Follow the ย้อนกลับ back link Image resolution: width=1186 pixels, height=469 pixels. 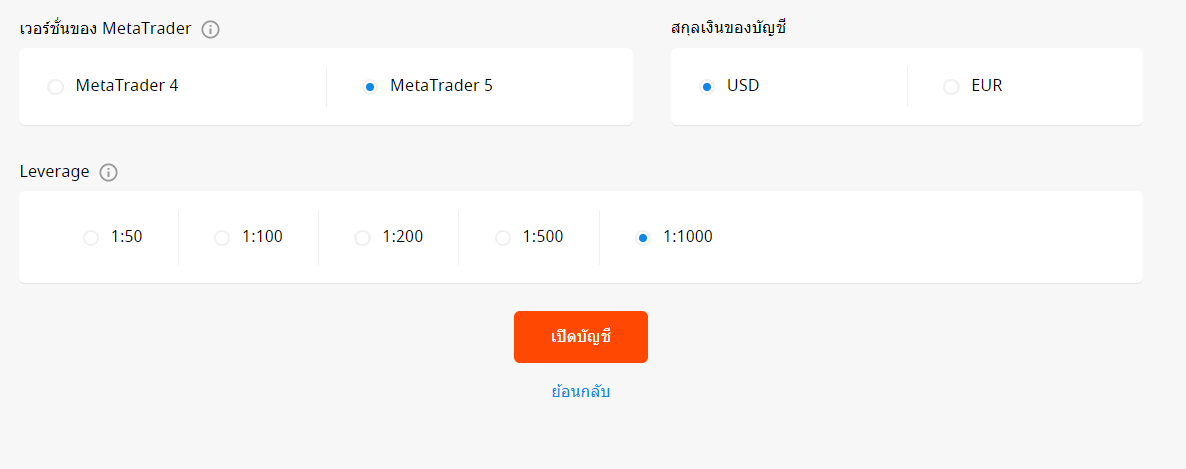click(581, 392)
